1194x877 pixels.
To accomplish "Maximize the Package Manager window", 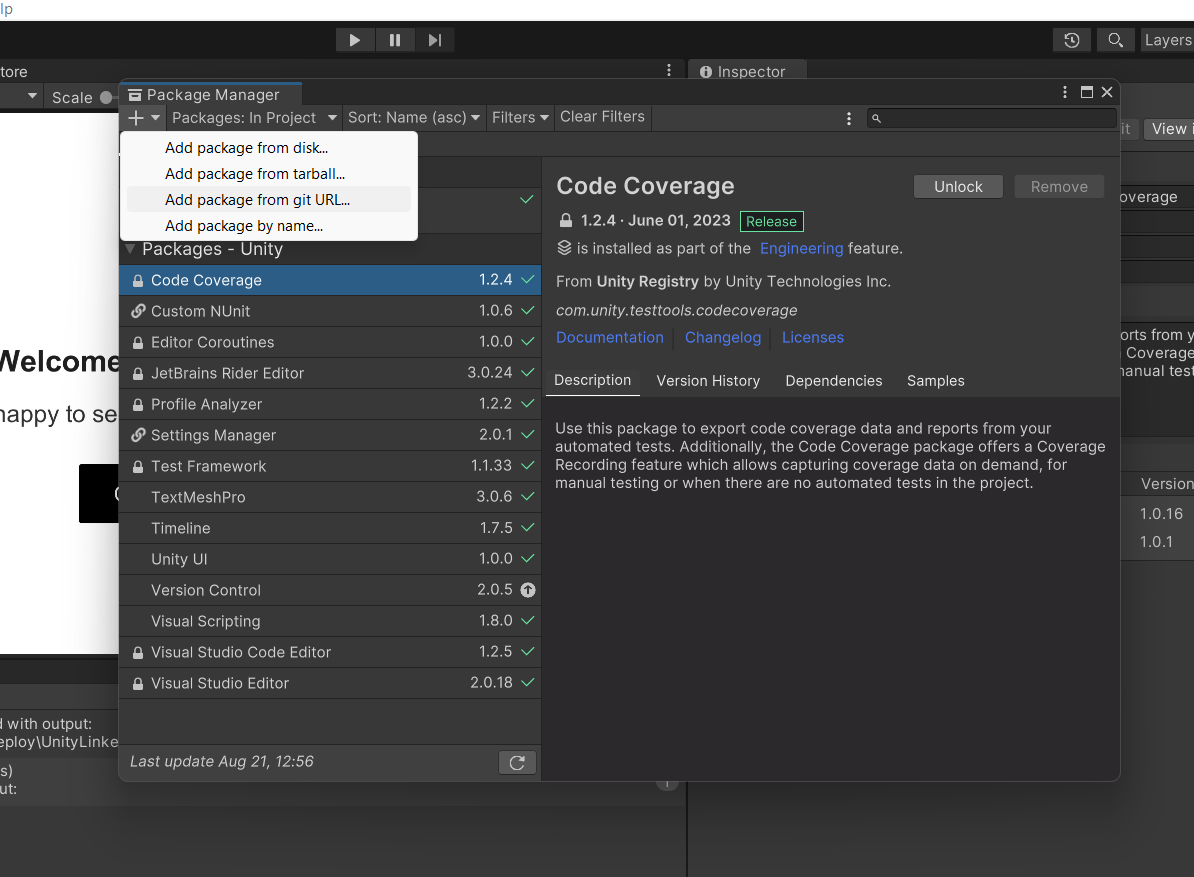I will tap(1087, 92).
